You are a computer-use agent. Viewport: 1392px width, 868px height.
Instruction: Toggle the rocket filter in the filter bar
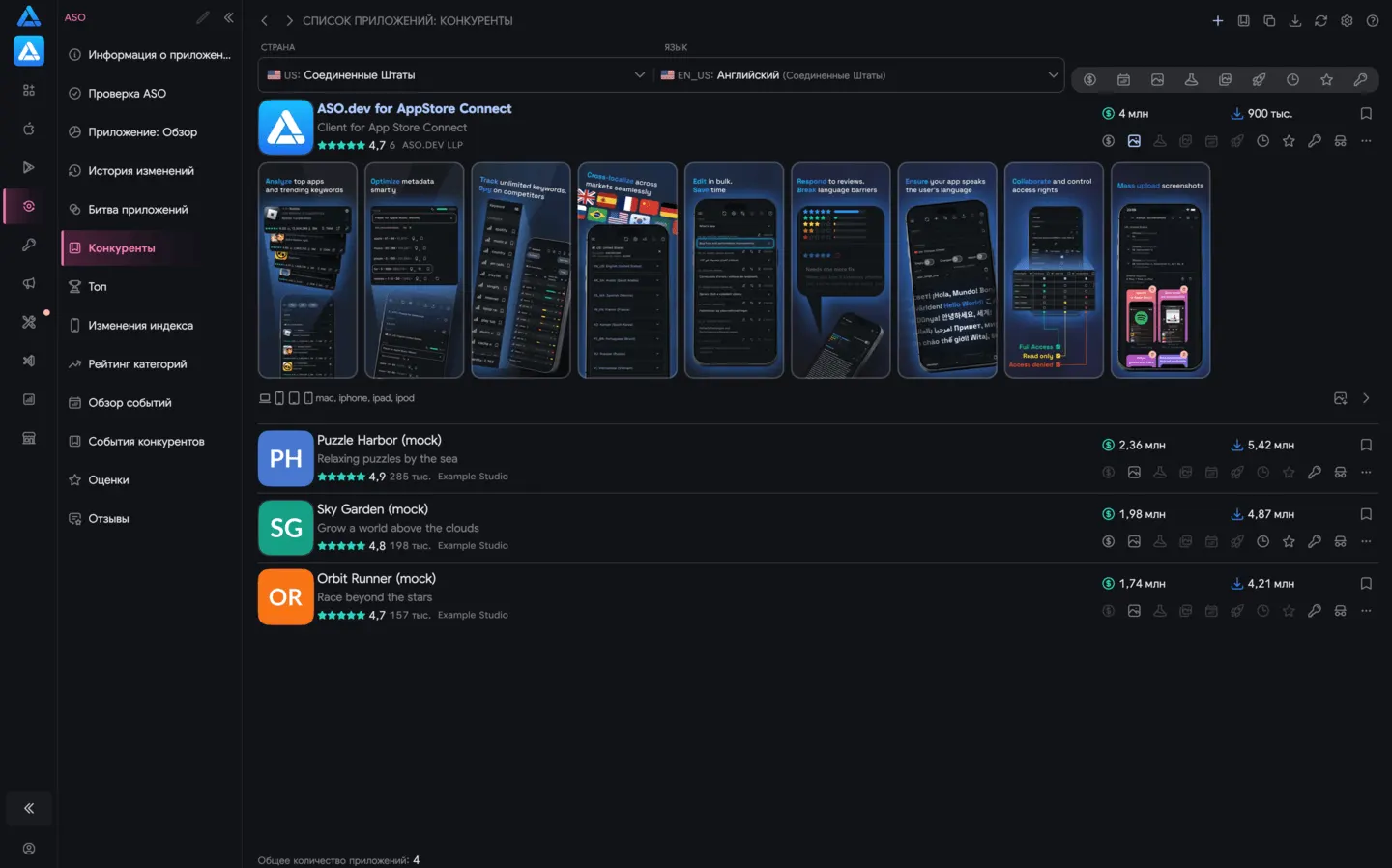pos(1259,79)
